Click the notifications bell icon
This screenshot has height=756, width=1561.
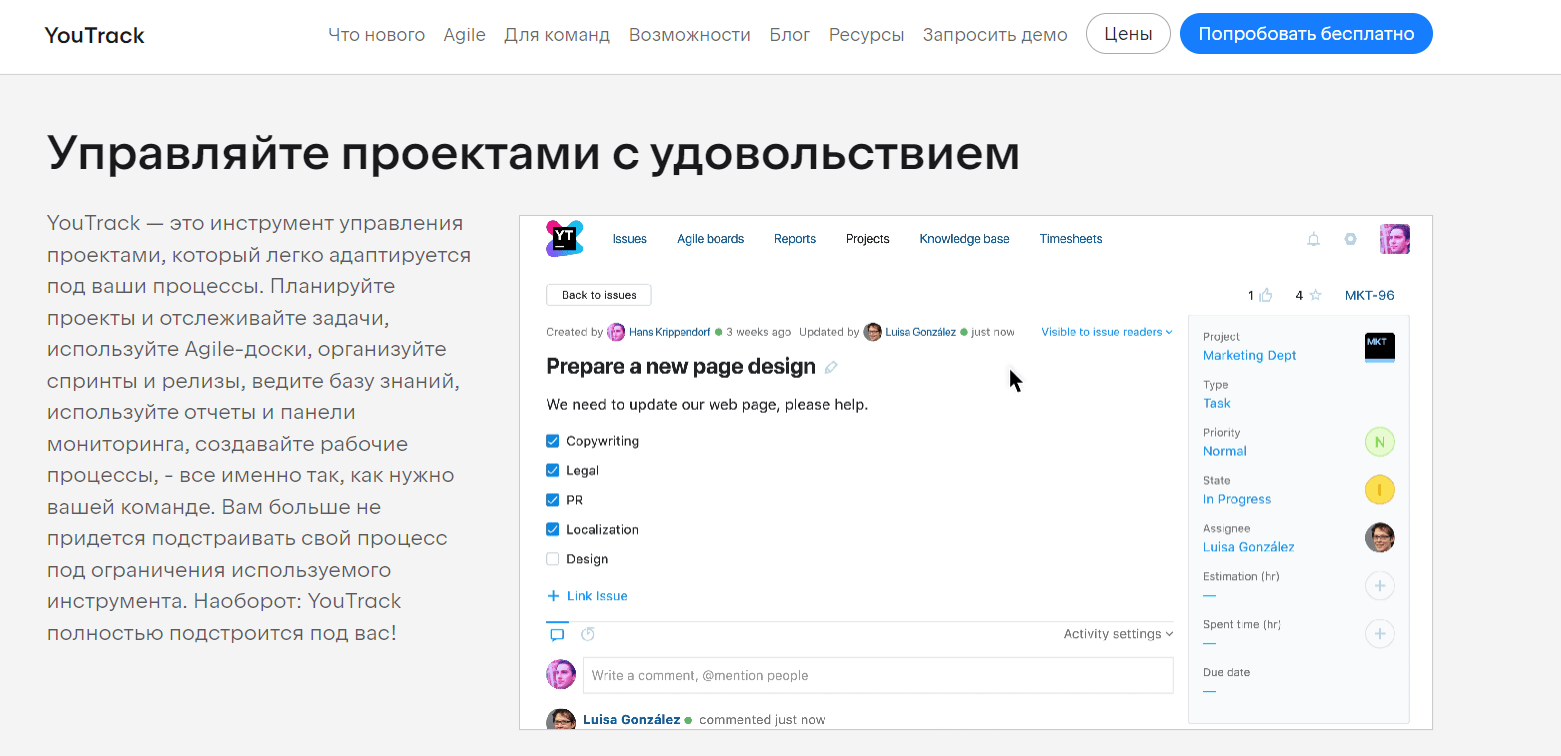coord(1314,239)
